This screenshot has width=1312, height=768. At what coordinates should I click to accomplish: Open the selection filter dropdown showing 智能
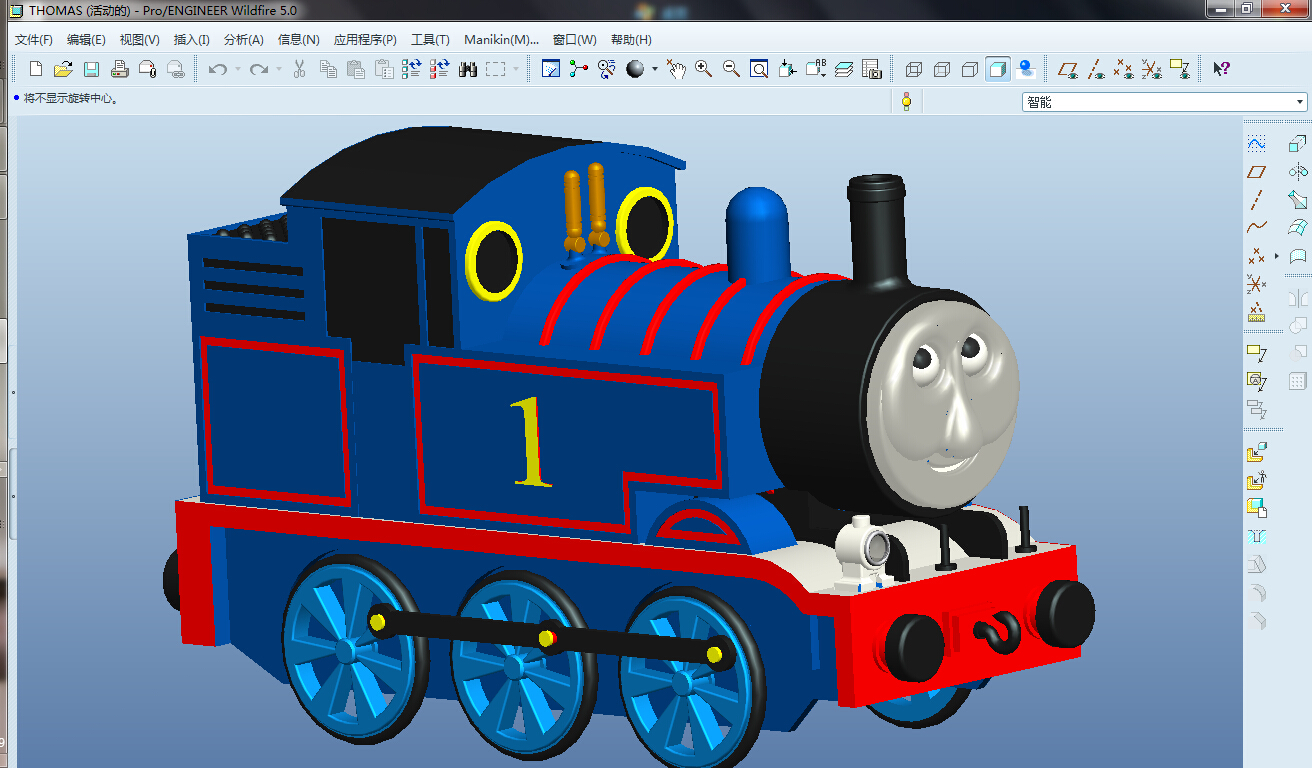pos(1165,102)
